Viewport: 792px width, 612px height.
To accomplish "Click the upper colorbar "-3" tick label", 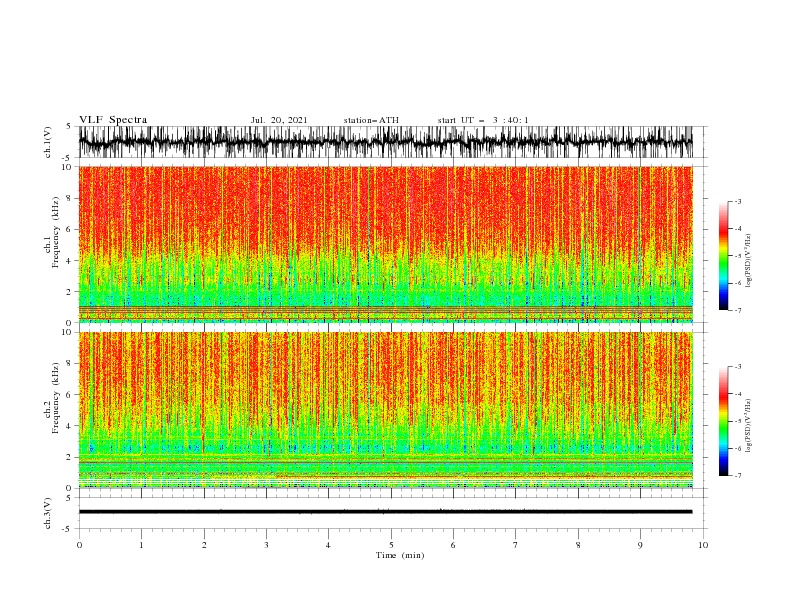I will point(737,201).
